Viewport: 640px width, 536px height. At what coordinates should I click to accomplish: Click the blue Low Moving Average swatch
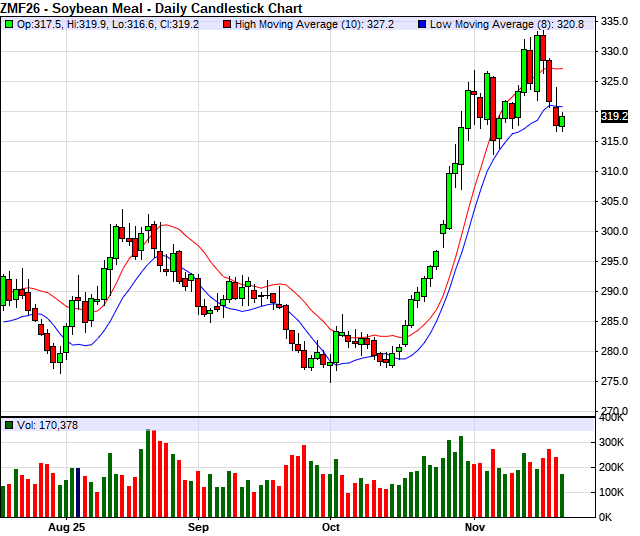423,23
